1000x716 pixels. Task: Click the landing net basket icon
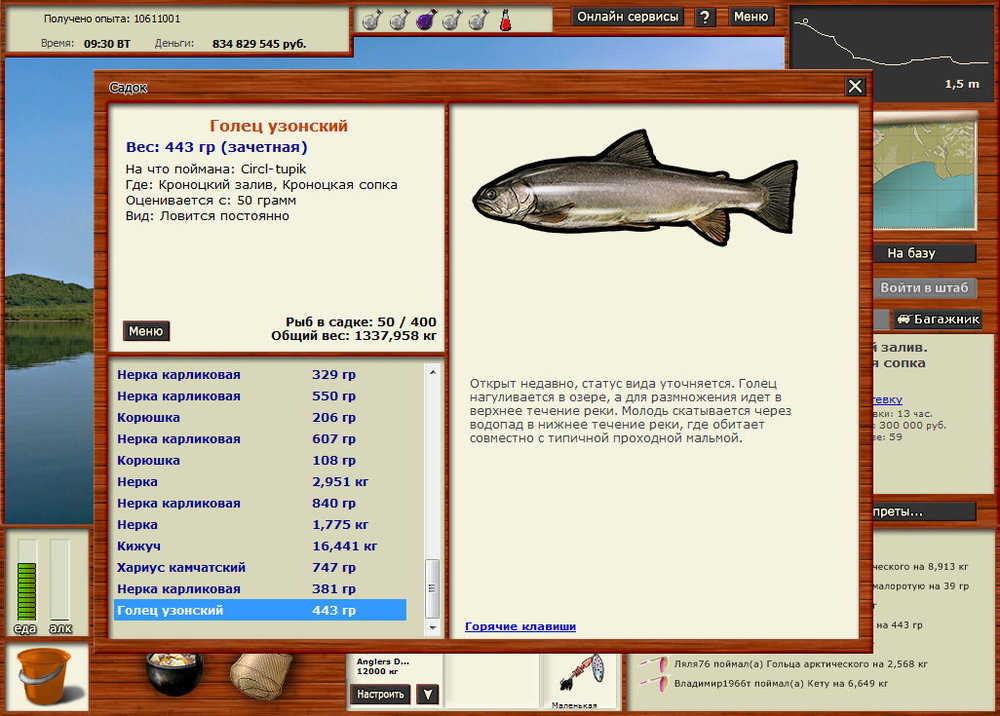[260, 676]
